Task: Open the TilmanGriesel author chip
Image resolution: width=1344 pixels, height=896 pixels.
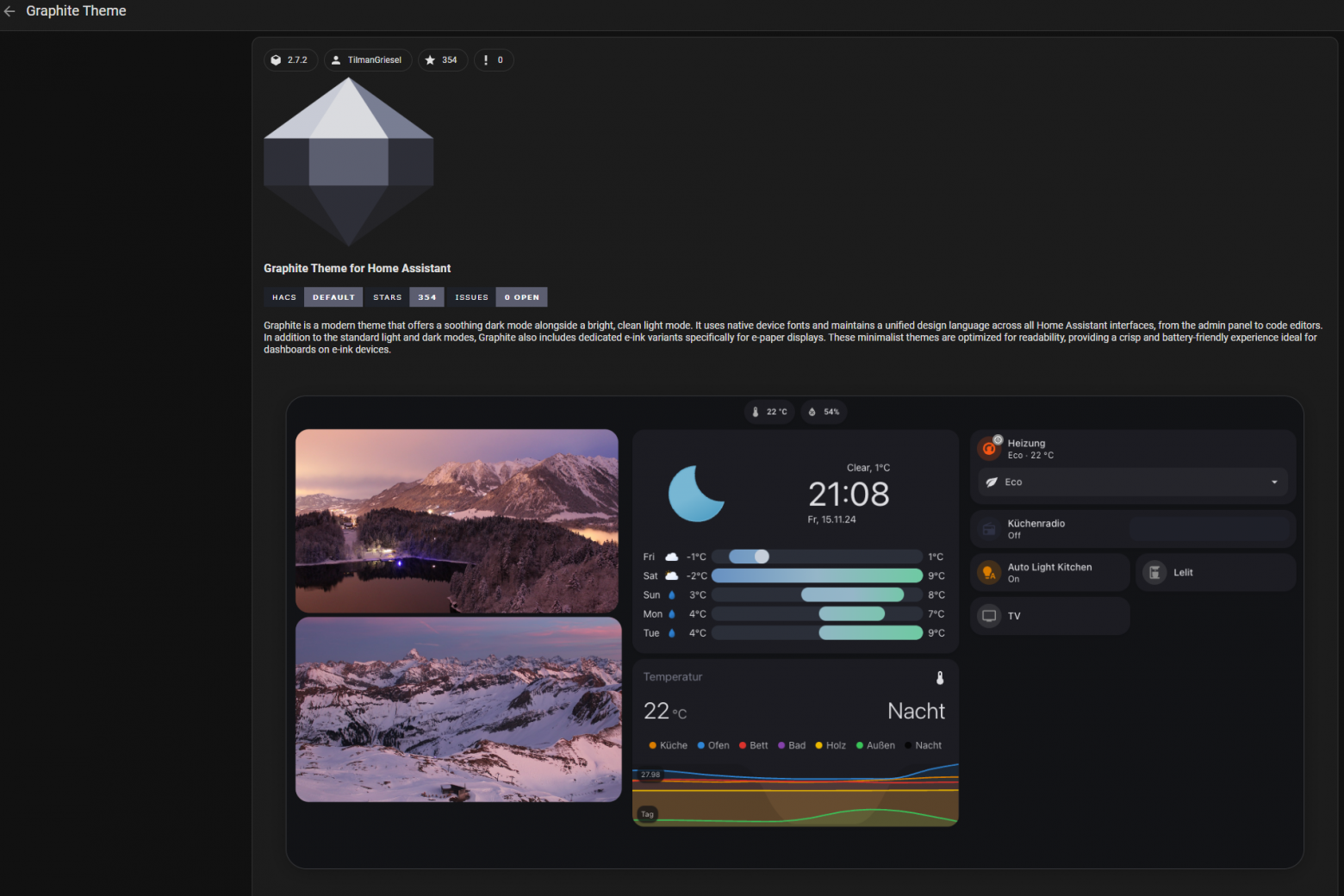Action: pyautogui.click(x=368, y=60)
